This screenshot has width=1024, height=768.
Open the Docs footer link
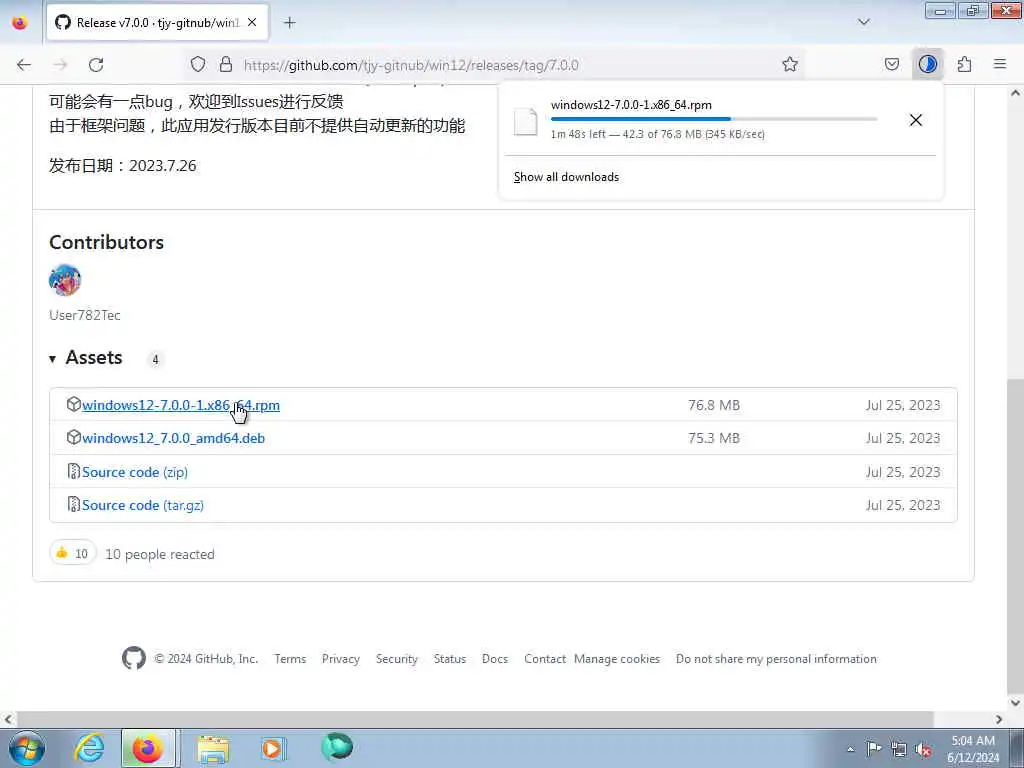coord(495,659)
